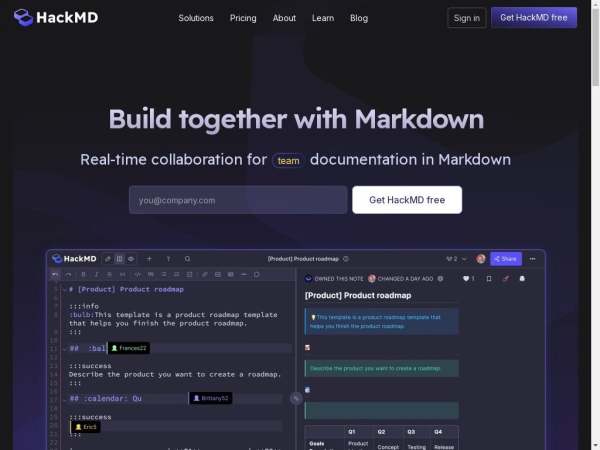Click the note title in editor top bar
Viewport: 600px width, 450px height.
[303, 259]
